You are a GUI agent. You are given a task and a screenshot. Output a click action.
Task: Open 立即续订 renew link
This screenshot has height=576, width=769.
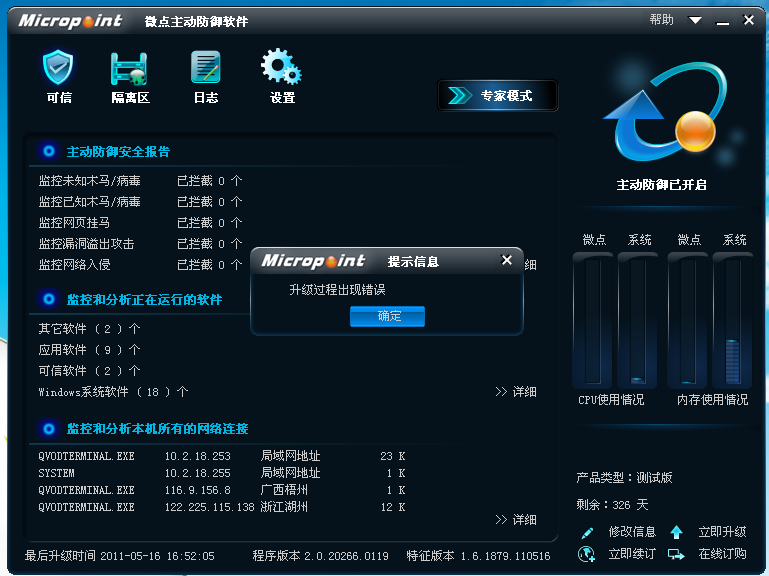(x=632, y=554)
